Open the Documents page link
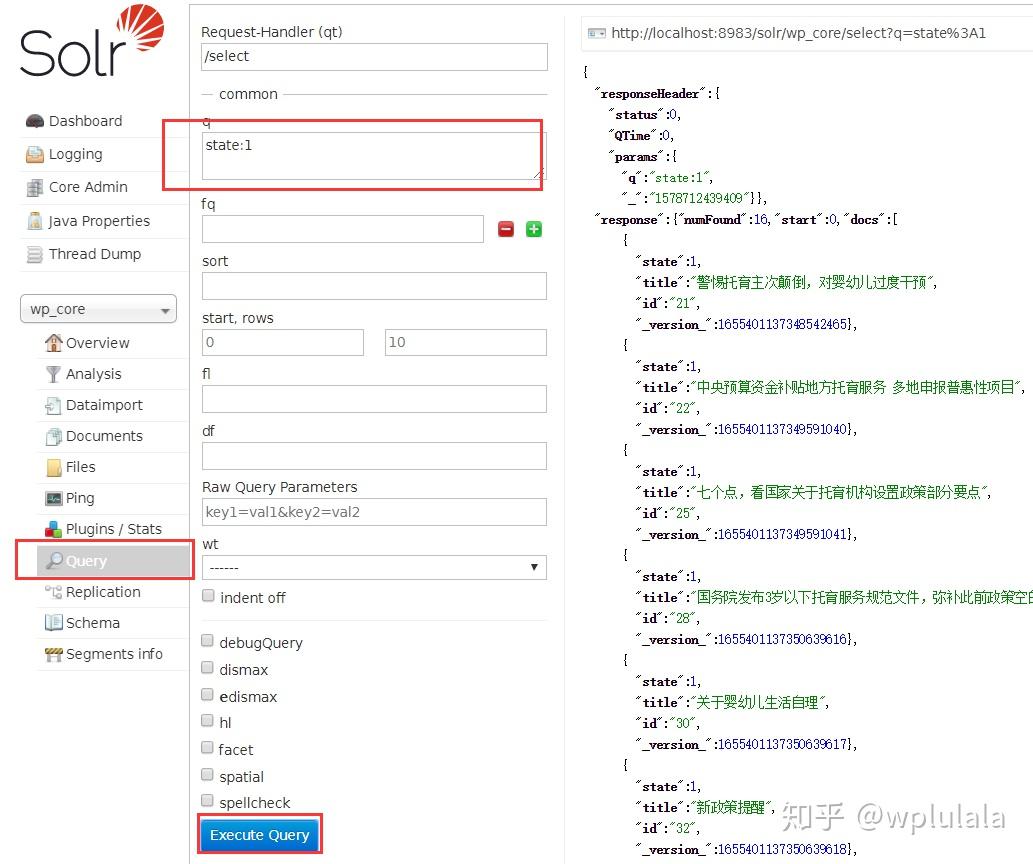The height and width of the screenshot is (864, 1033). (x=104, y=436)
